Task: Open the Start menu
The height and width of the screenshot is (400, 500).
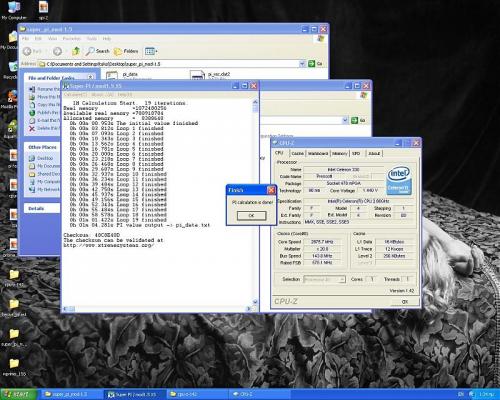Action: [18, 394]
